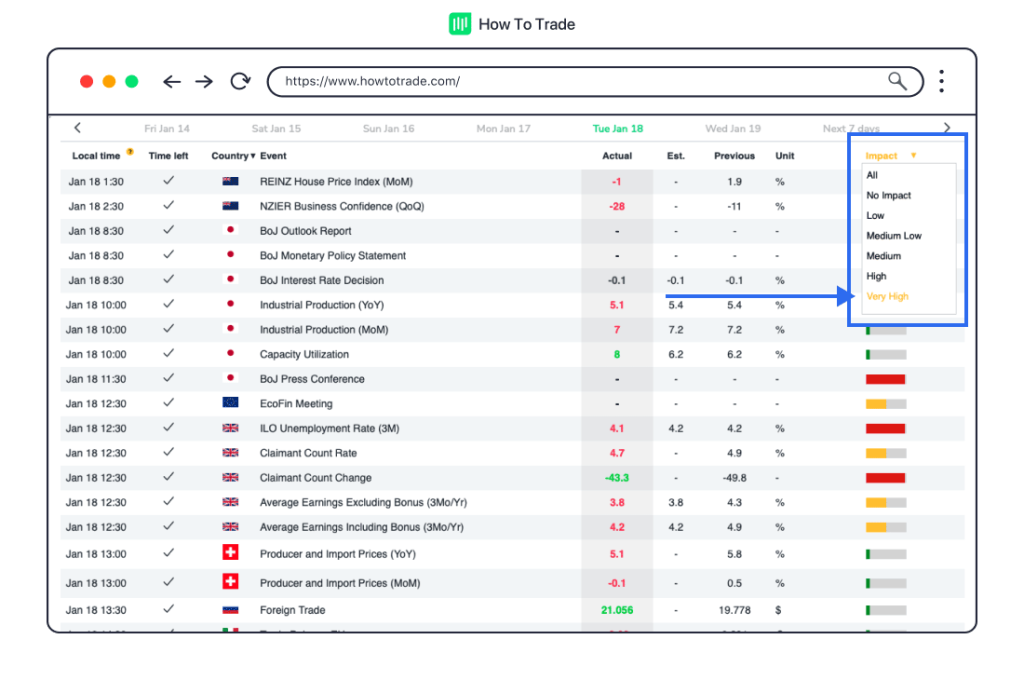Screen dimensions: 1024x680
Task: Switch to the Mon Jan 17 tab
Action: tap(503, 129)
